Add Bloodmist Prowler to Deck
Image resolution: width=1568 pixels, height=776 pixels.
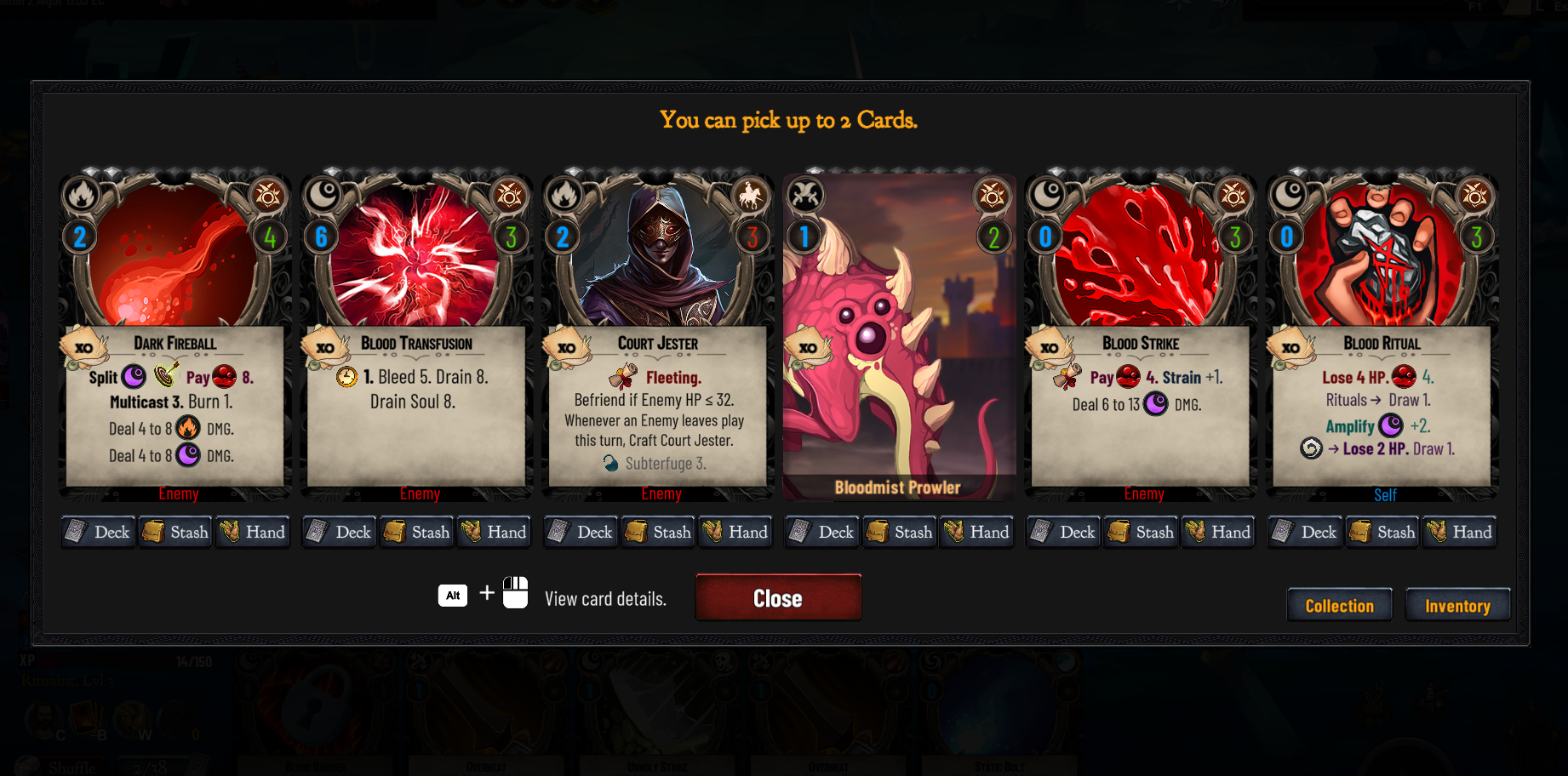point(822,532)
